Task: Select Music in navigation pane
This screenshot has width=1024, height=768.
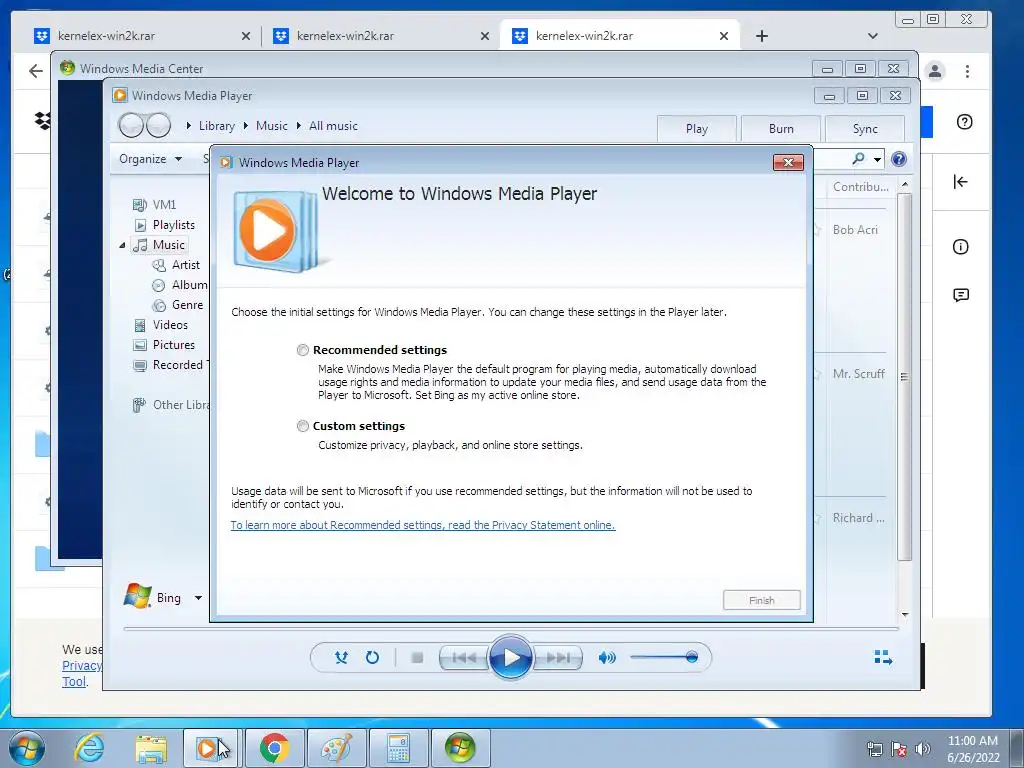Action: [x=159, y=245]
